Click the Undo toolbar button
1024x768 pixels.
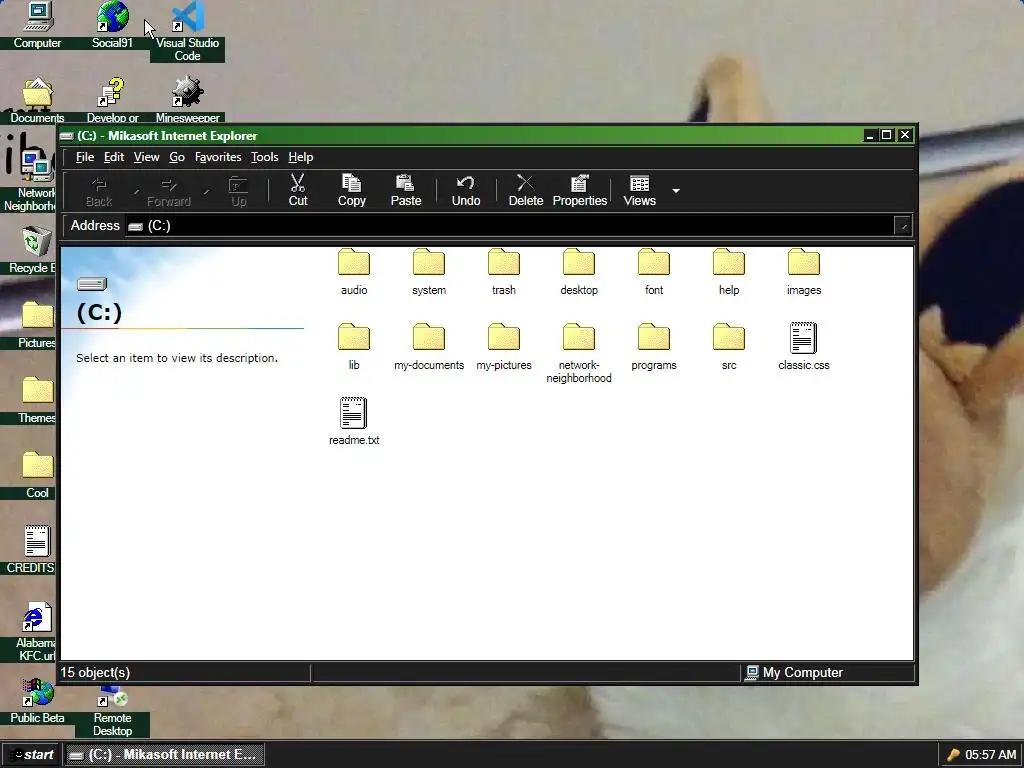(466, 191)
